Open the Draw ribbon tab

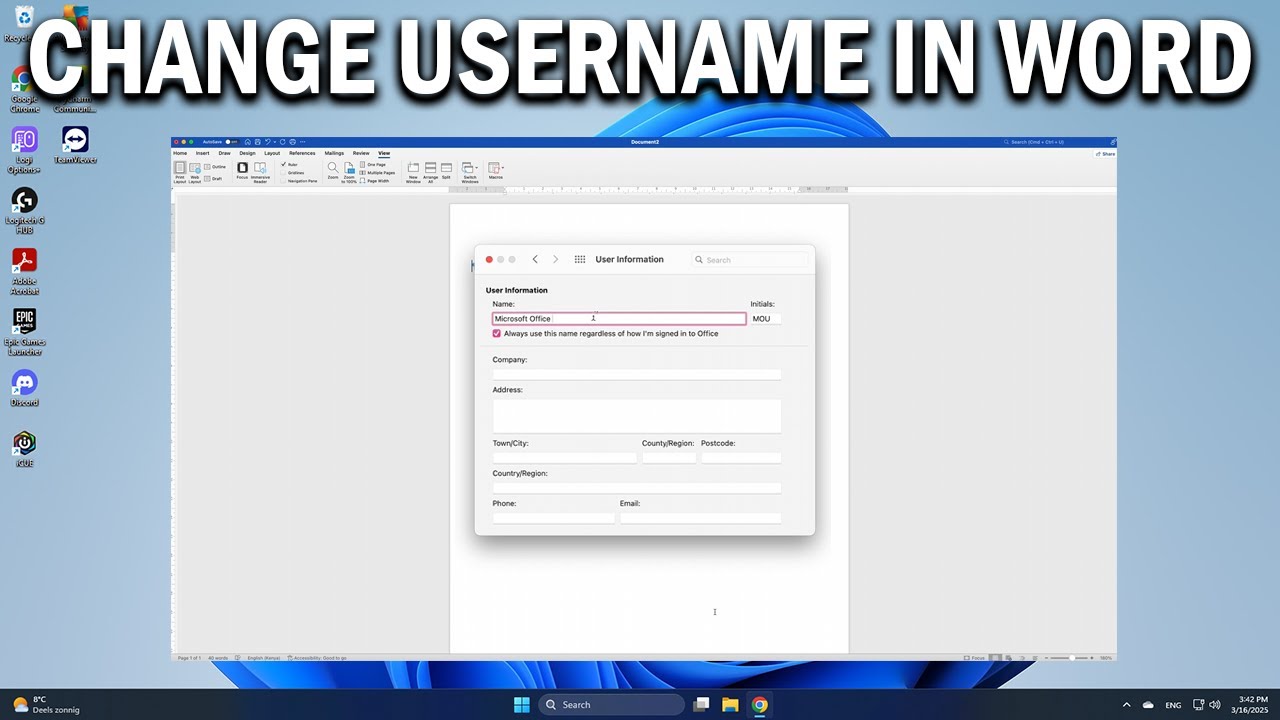click(225, 153)
